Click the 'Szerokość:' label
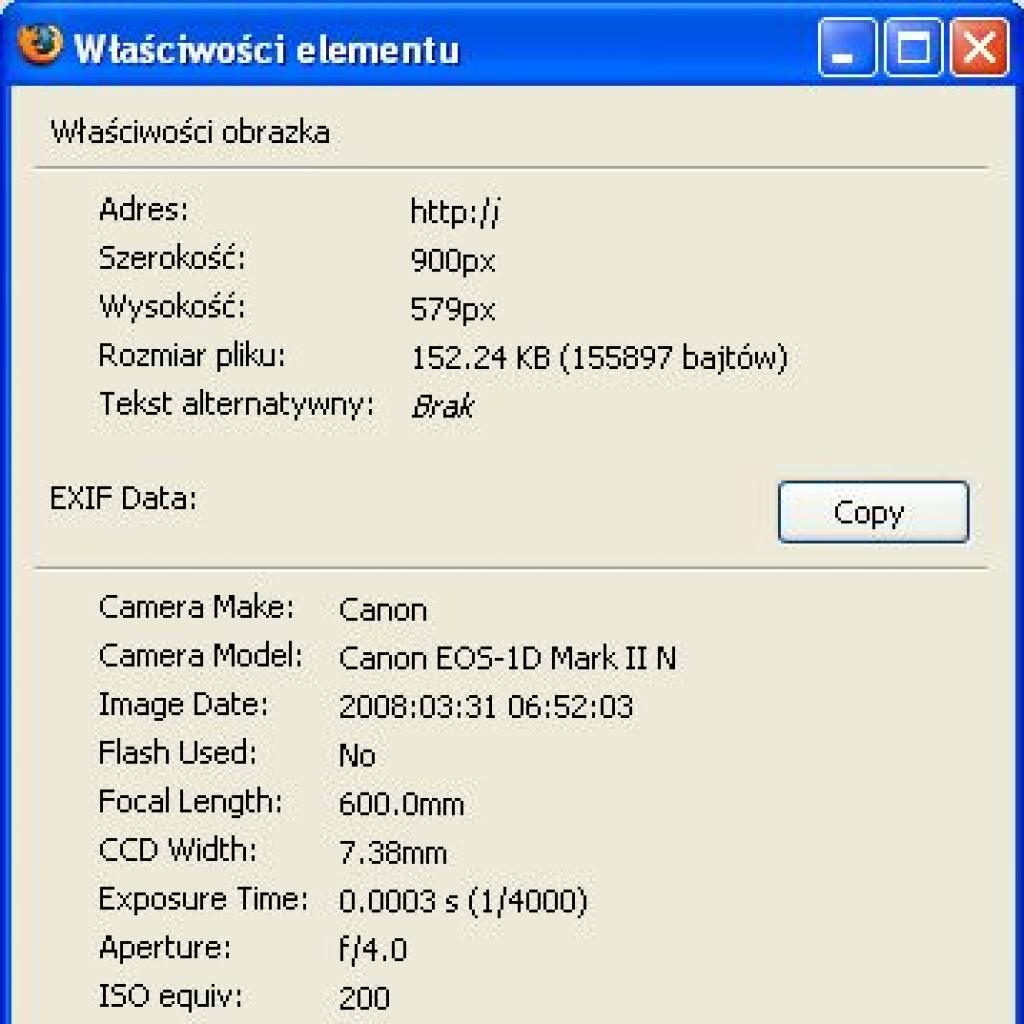 172,258
